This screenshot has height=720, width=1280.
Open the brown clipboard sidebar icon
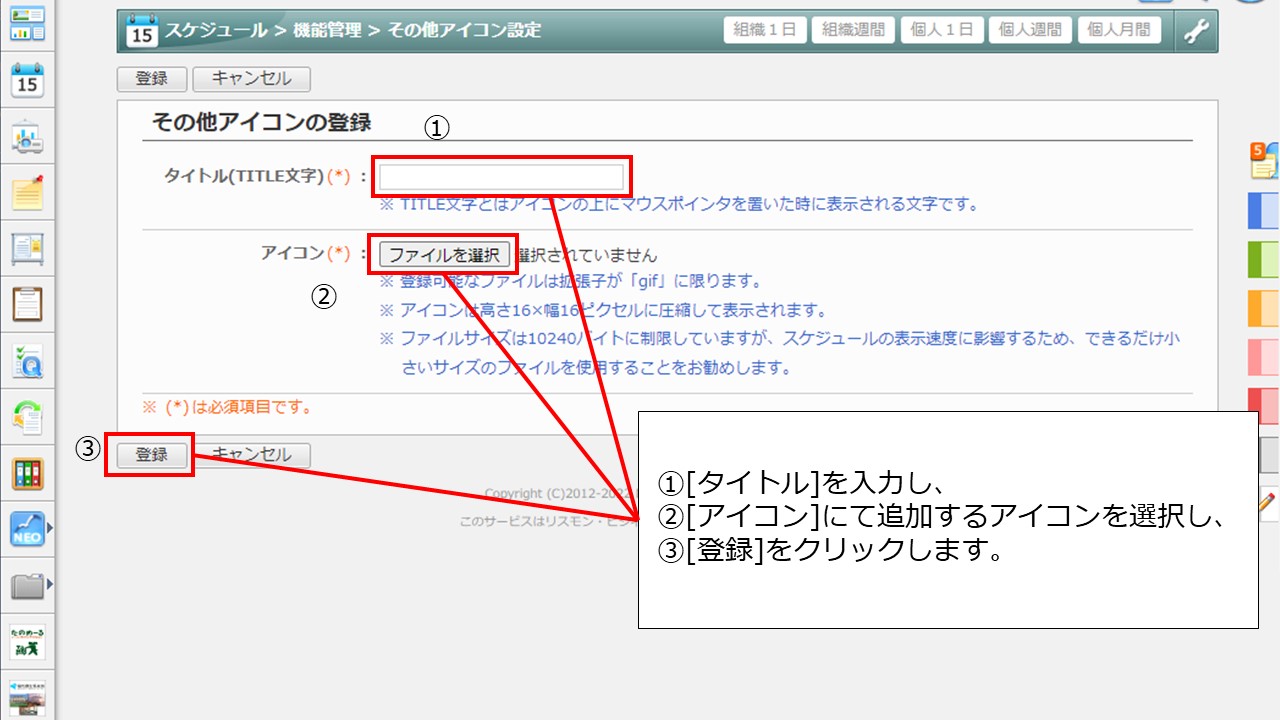(28, 303)
